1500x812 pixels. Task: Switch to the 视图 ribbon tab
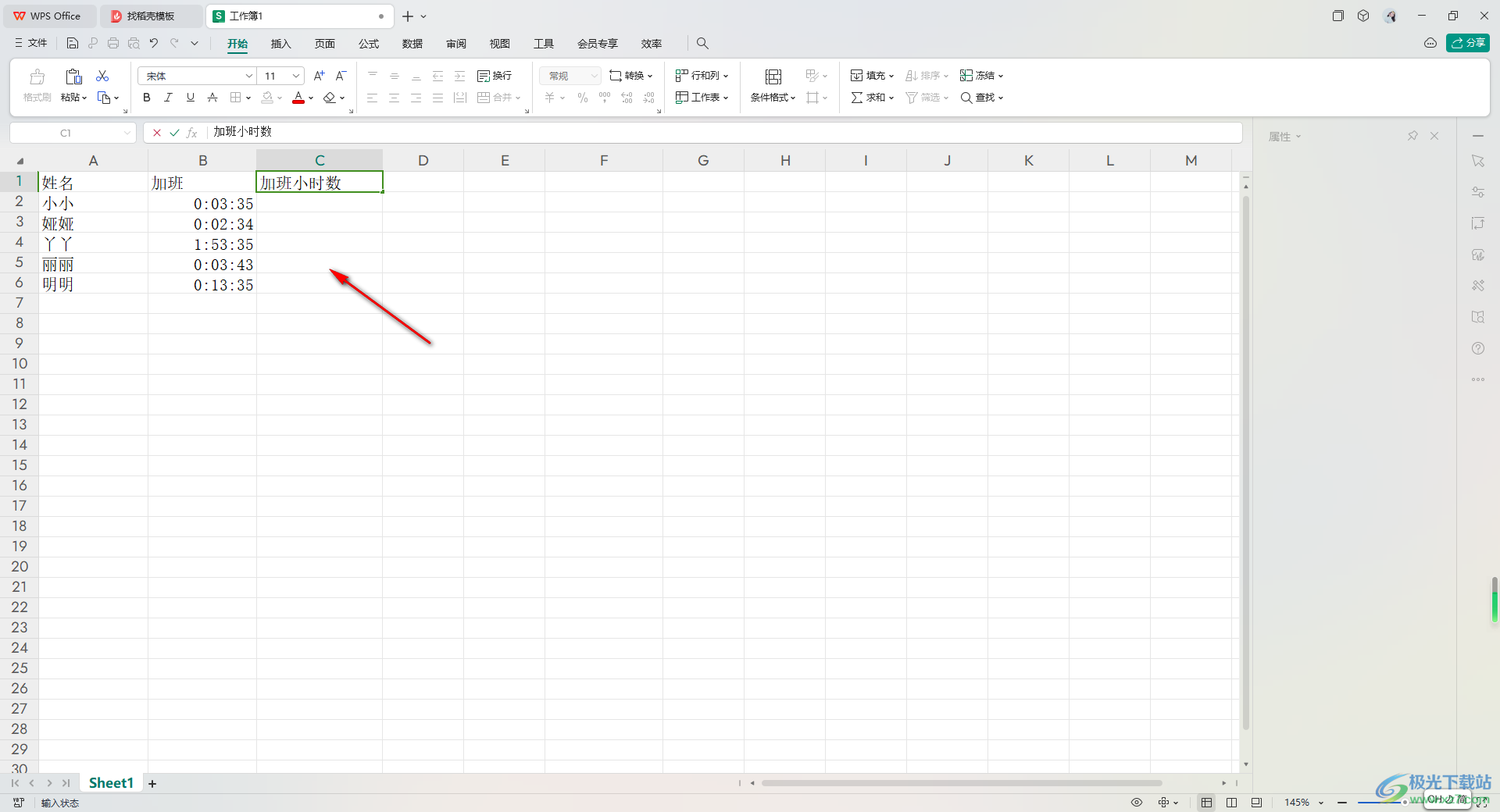[500, 44]
